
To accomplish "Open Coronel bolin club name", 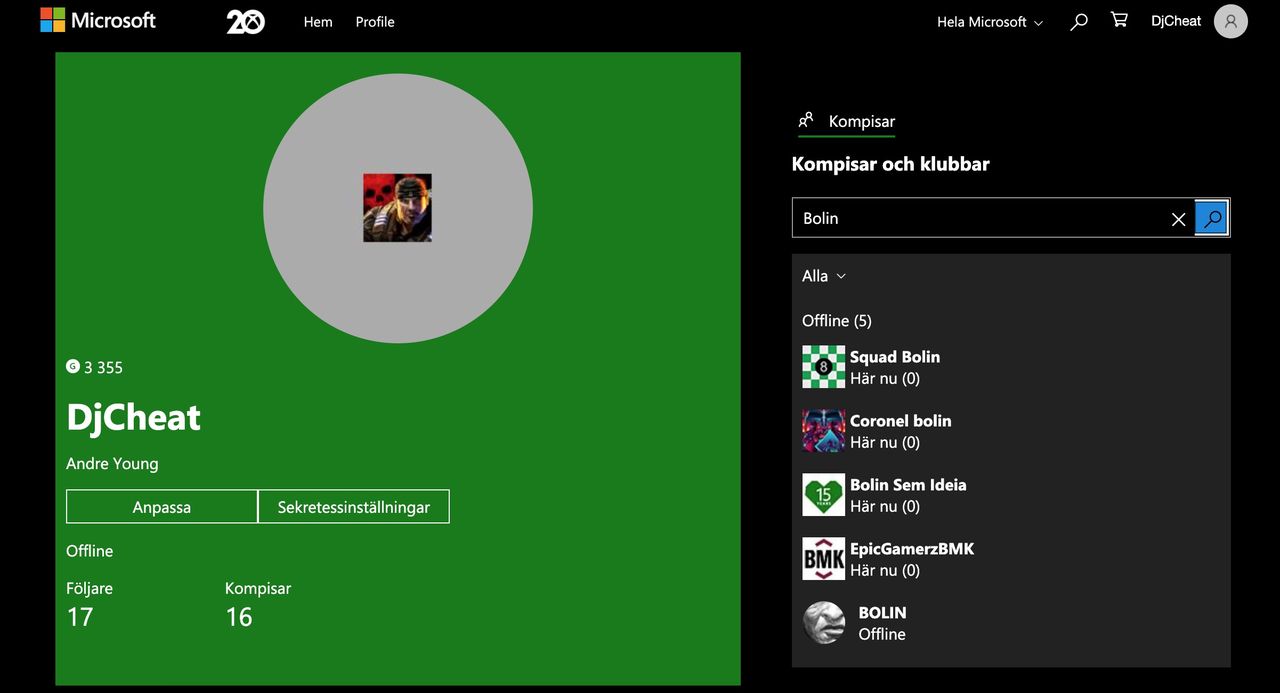I will pyautogui.click(x=901, y=421).
